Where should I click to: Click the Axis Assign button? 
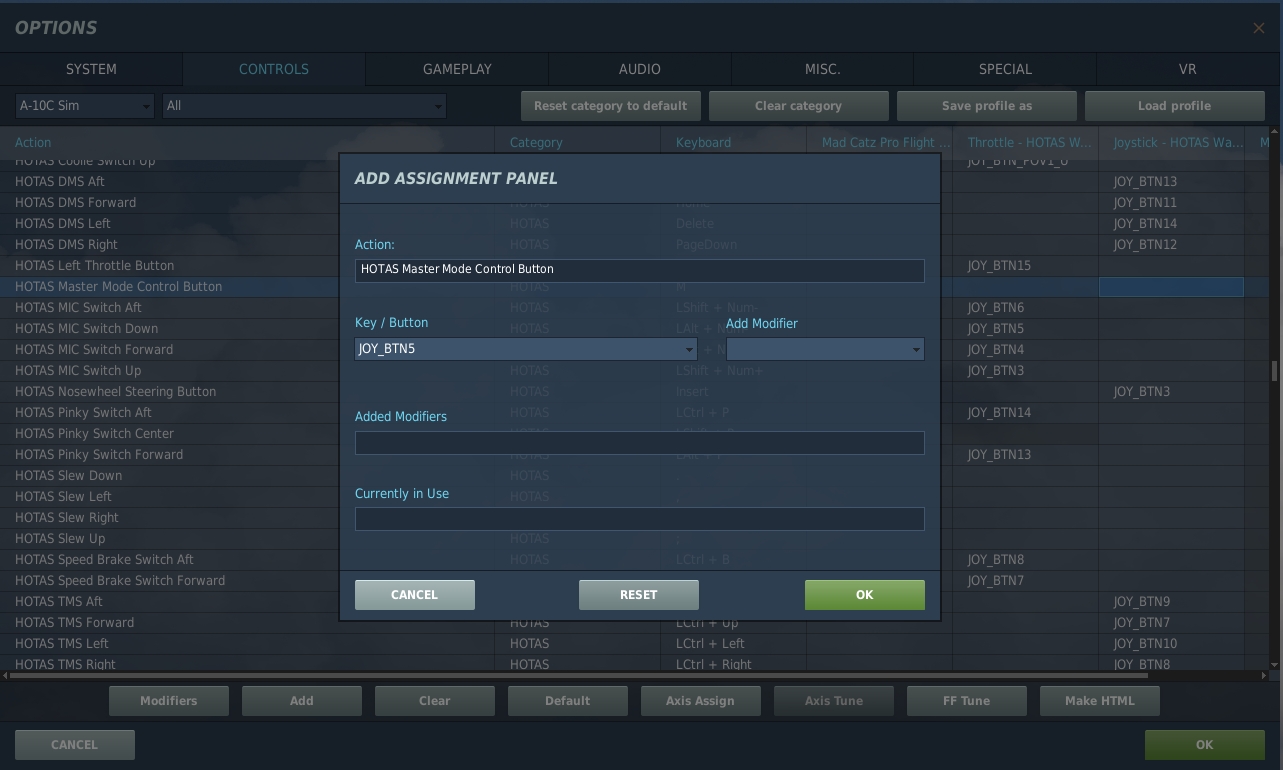701,701
